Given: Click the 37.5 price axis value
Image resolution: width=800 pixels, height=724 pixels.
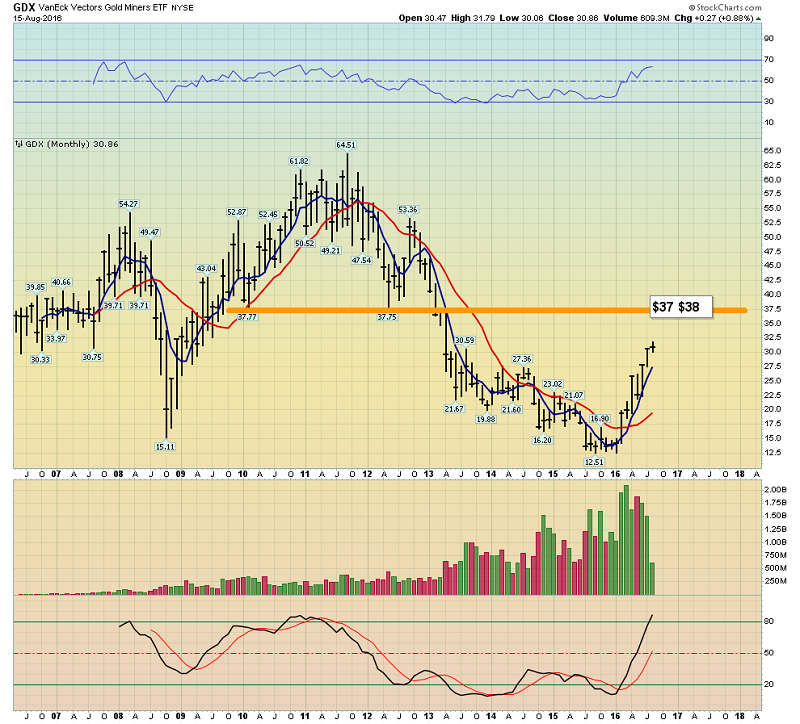Looking at the screenshot, I should [x=772, y=309].
